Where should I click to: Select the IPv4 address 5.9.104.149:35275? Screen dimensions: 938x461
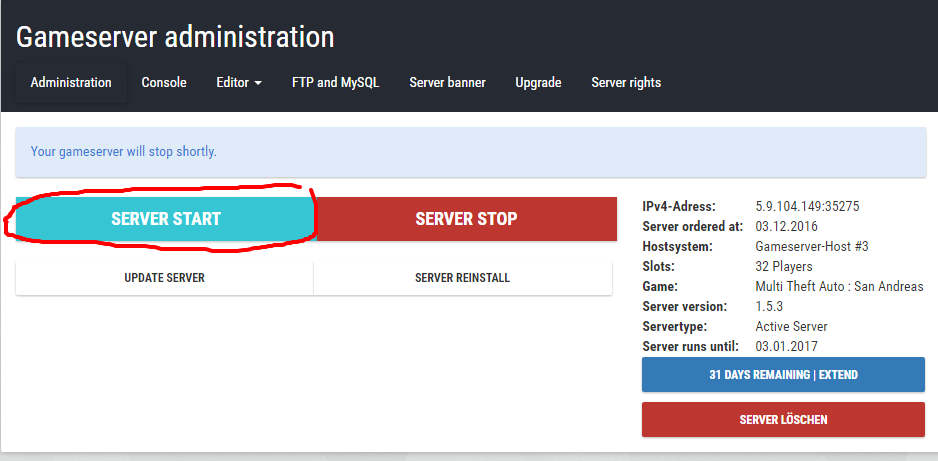pos(807,207)
